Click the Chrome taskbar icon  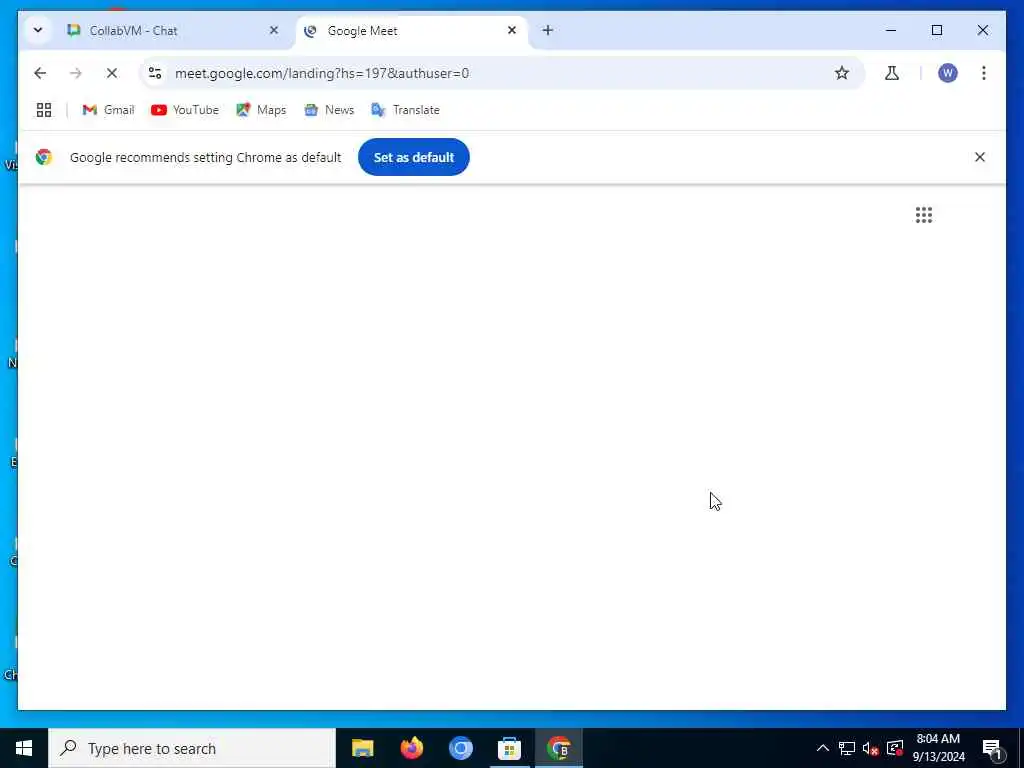pos(558,748)
